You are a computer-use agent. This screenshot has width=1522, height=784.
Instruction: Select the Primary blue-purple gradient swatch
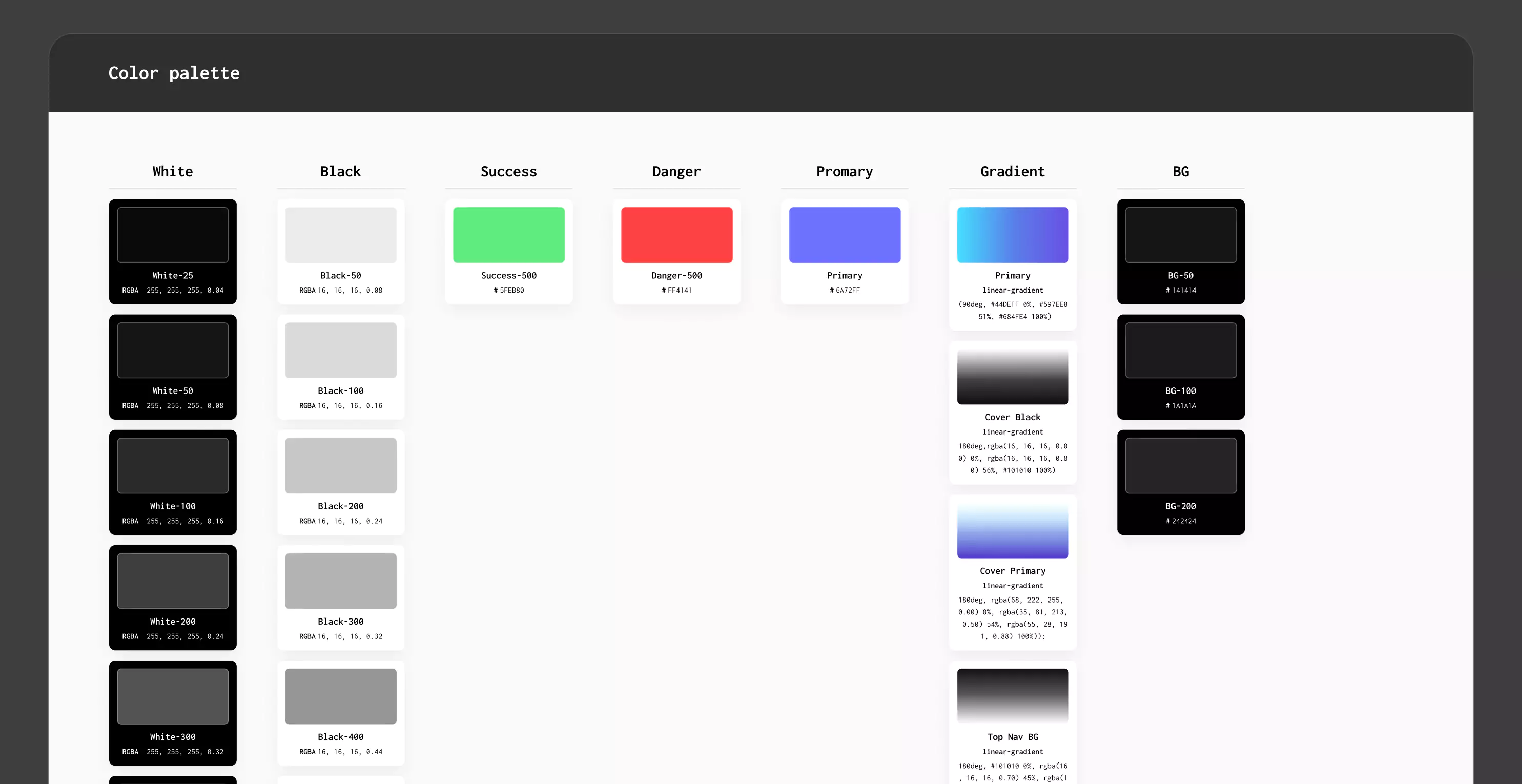point(1013,235)
